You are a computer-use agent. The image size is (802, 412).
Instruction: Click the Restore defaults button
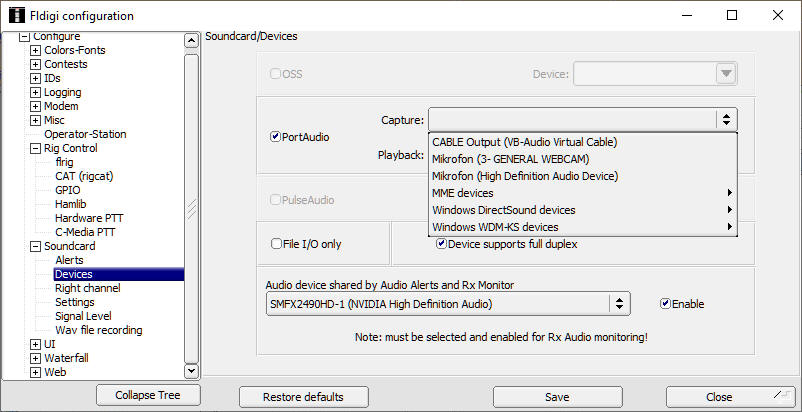point(303,397)
